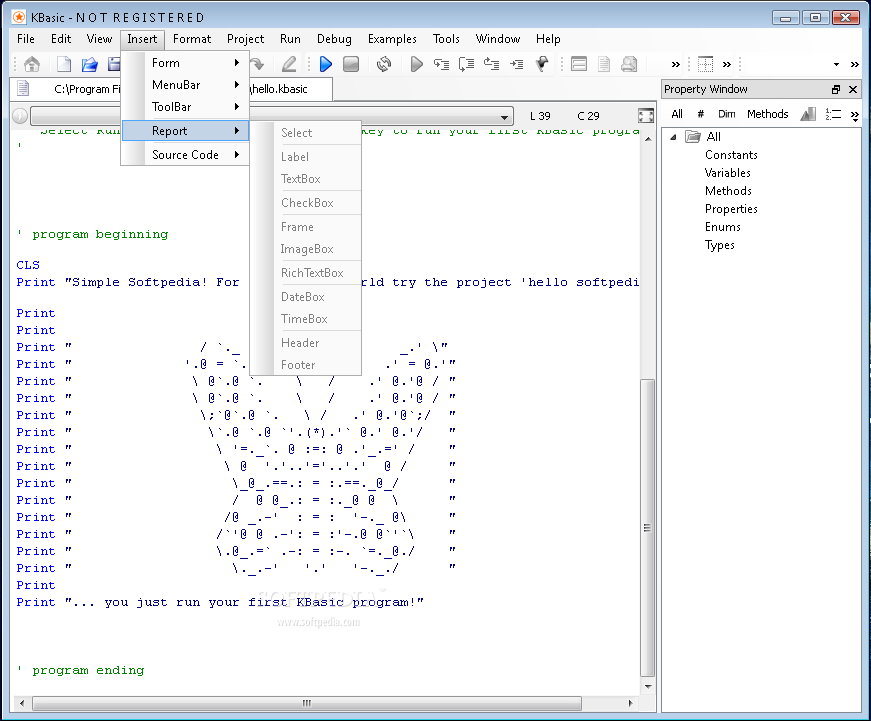
Task: Open the Examples menu
Action: tap(392, 39)
